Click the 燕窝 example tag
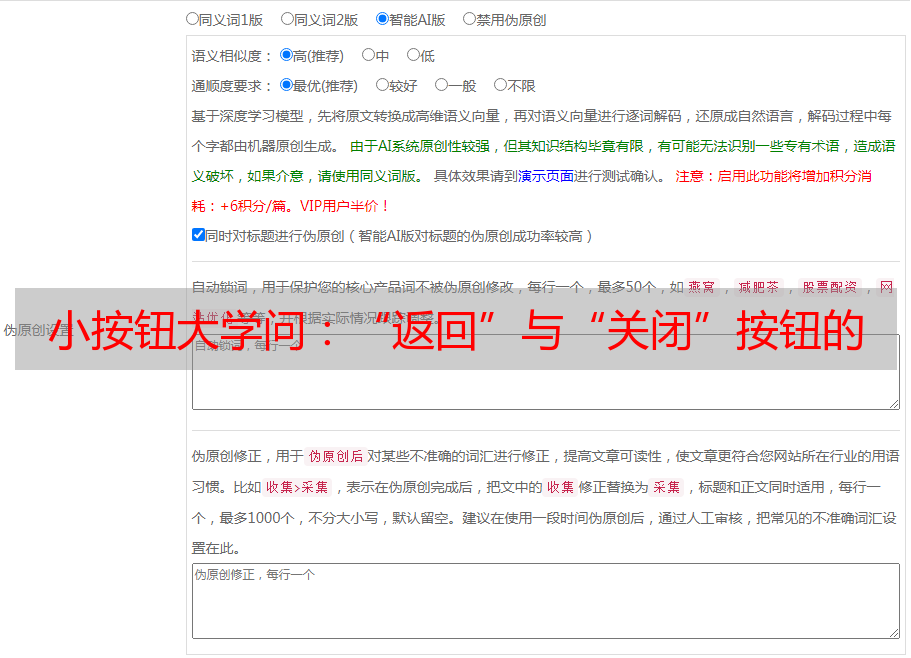Image resolution: width=911 pixels, height=658 pixels. [701, 287]
